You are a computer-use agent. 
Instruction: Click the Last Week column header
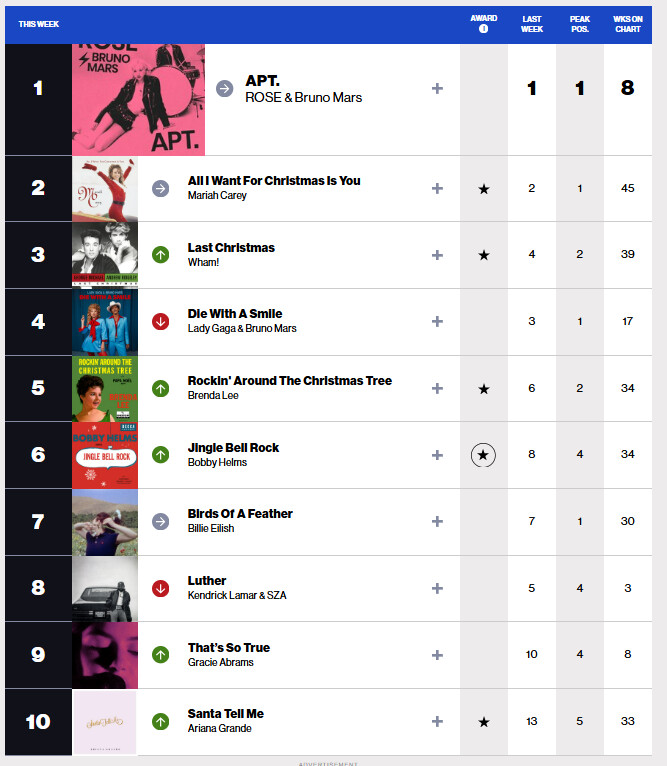[x=532, y=24]
